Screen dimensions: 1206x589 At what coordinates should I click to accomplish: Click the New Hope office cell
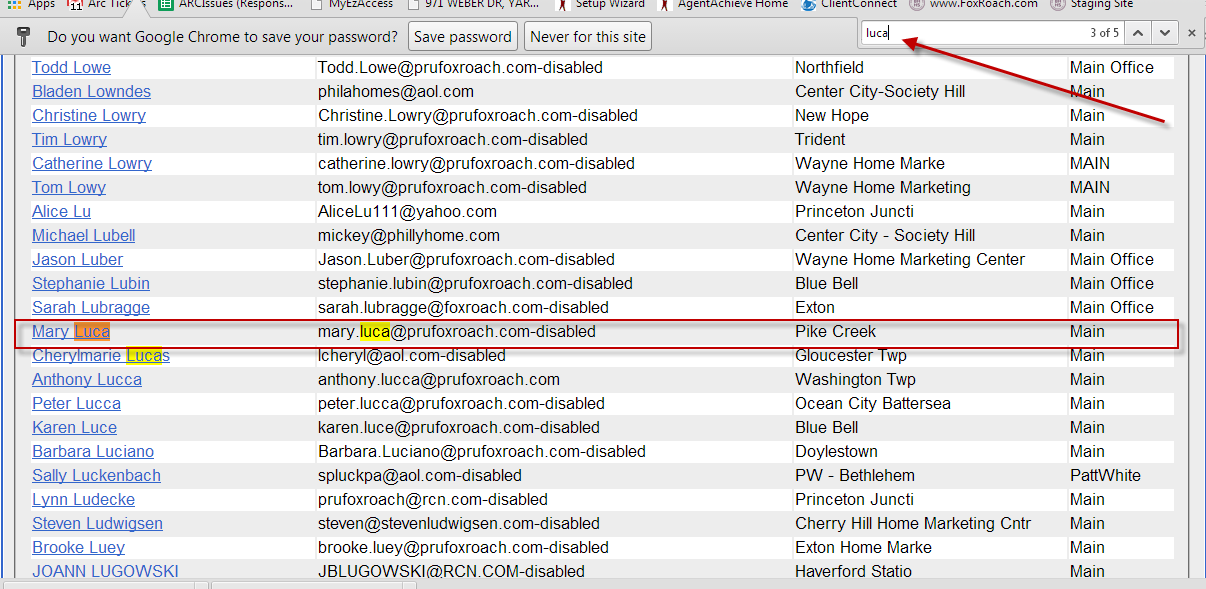[x=832, y=115]
